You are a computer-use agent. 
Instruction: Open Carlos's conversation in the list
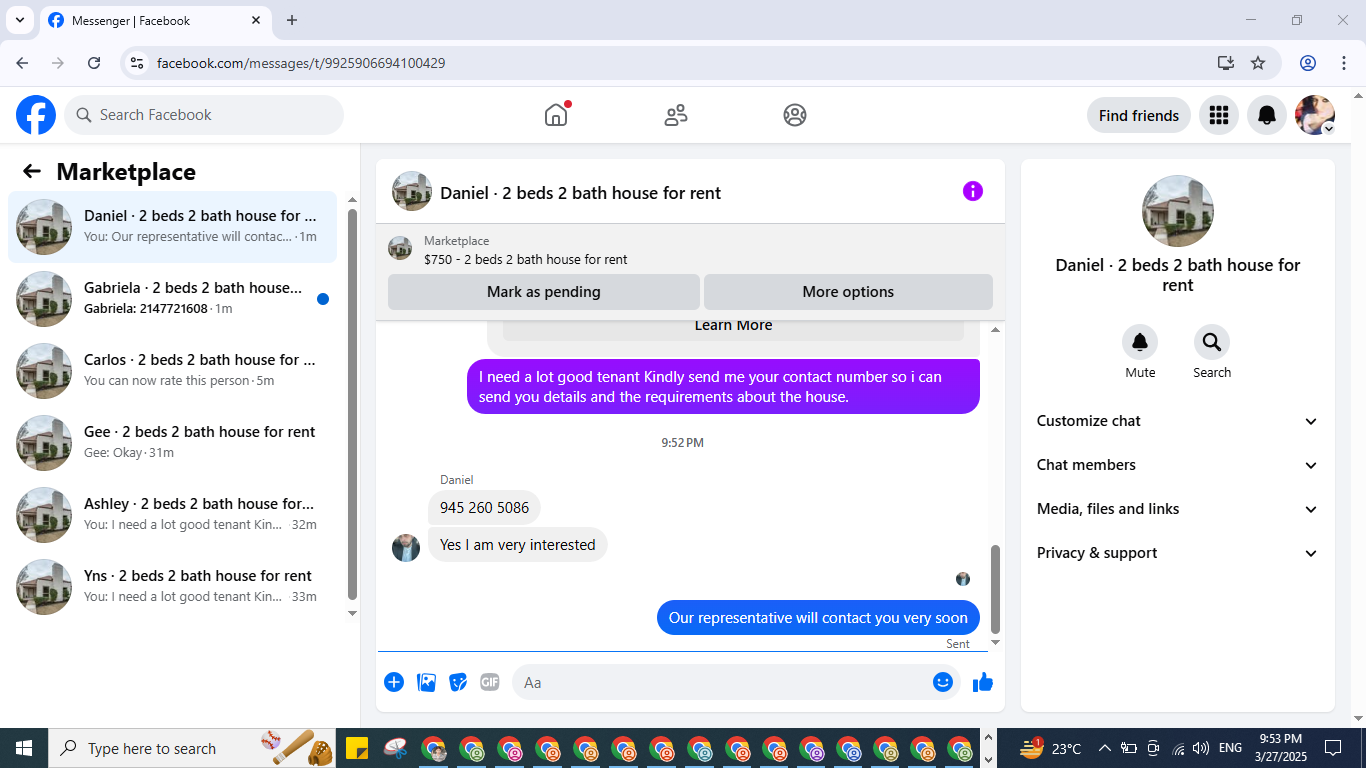tap(172, 371)
